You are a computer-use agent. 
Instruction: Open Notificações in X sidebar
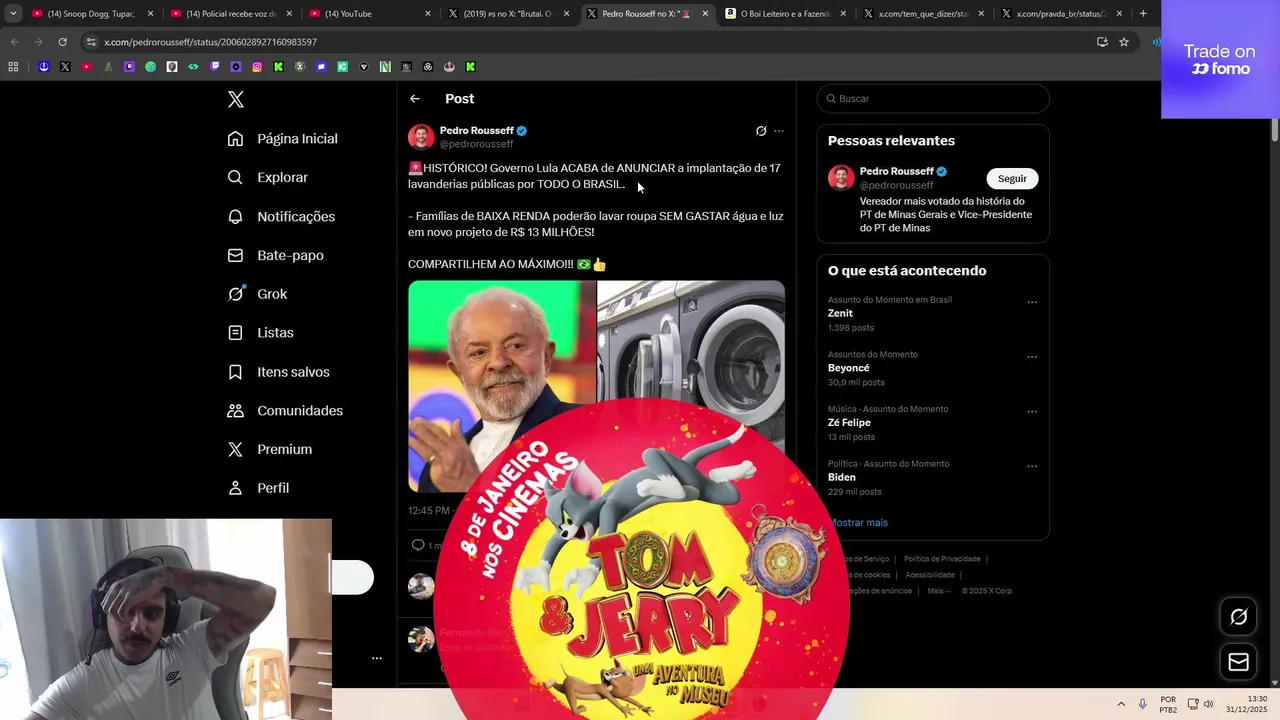(281, 216)
